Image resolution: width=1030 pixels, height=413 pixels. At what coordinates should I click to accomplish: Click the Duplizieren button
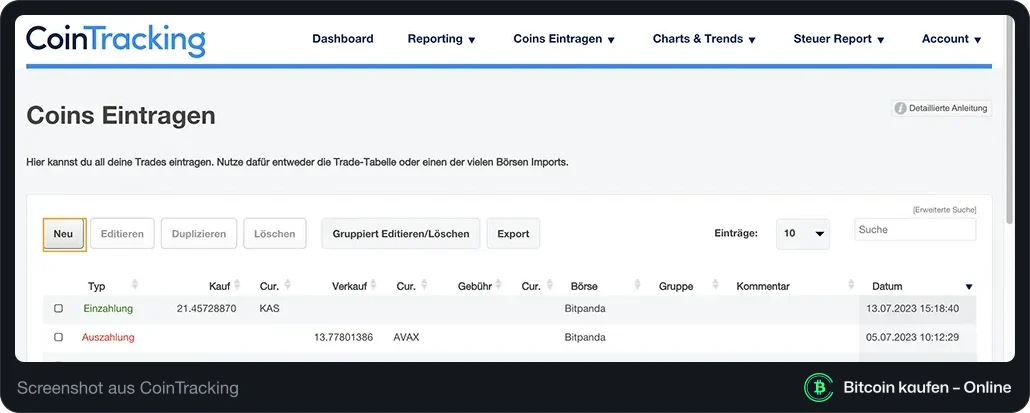[199, 234]
